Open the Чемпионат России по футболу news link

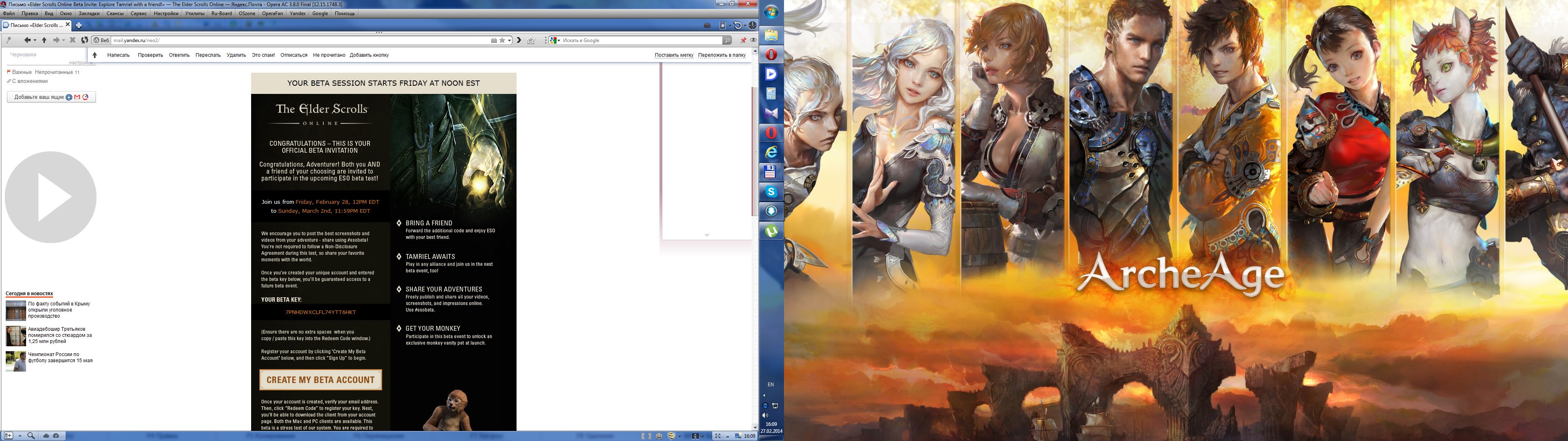60,358
